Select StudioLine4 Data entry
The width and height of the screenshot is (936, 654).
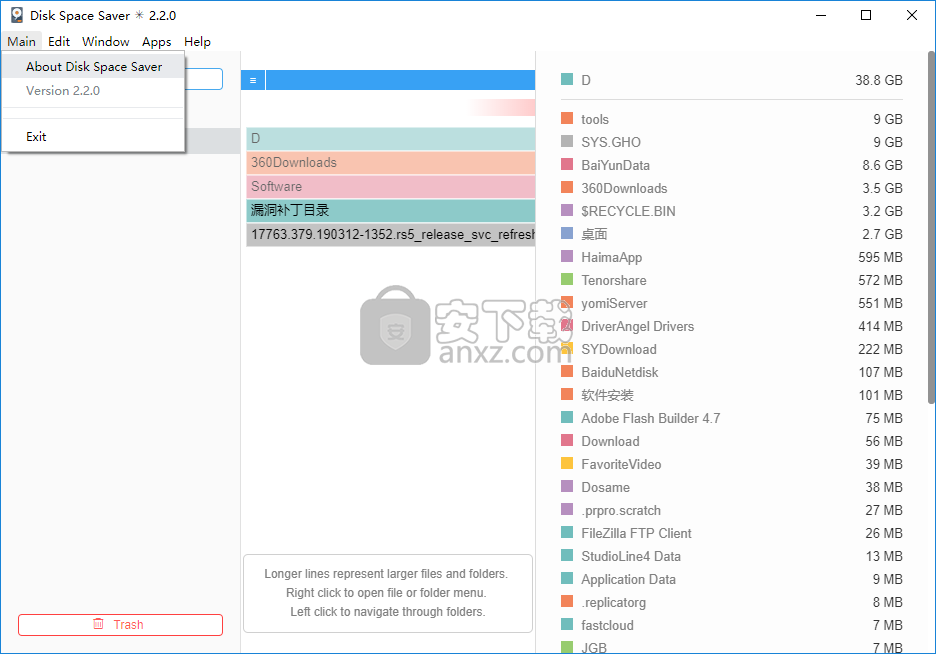[631, 557]
